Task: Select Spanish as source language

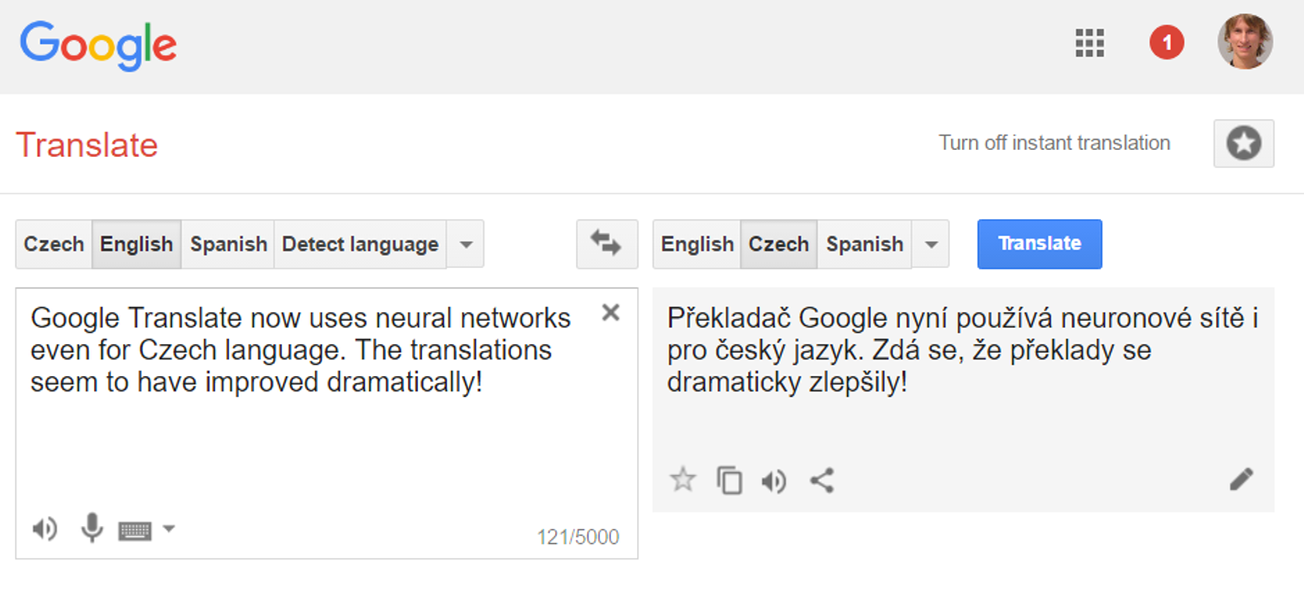Action: pyautogui.click(x=229, y=244)
